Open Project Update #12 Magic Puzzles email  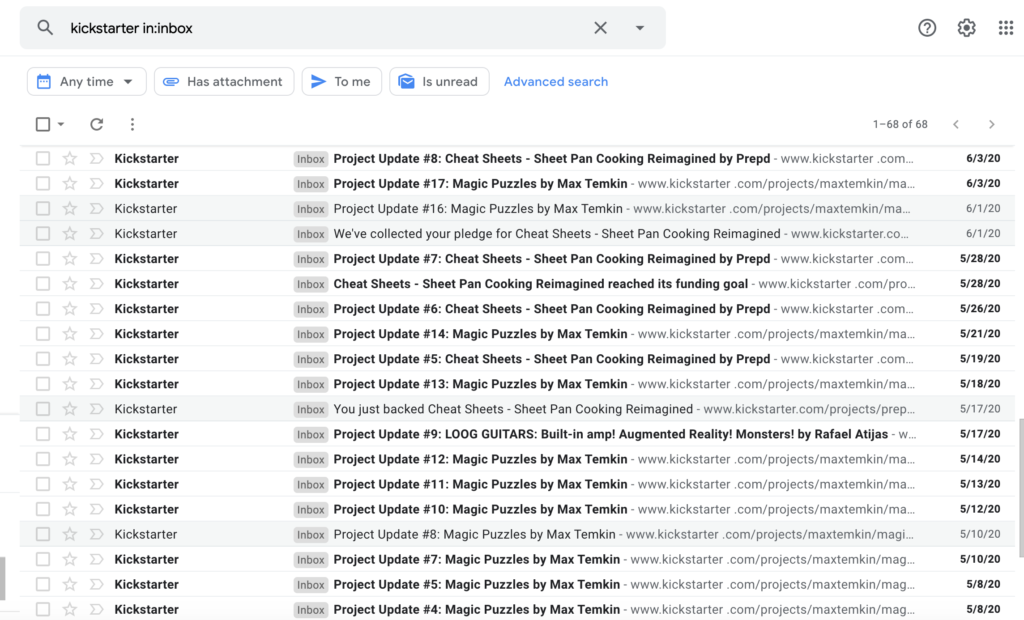point(517,459)
